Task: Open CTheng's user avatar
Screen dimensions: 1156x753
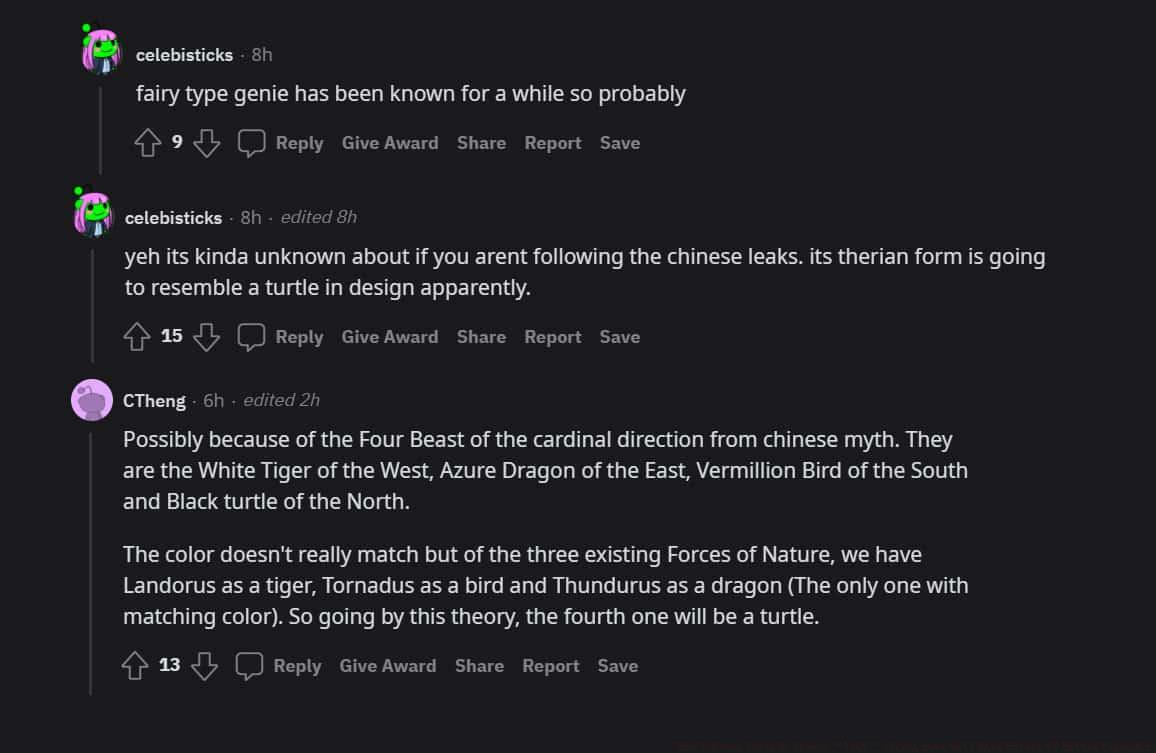Action: pos(92,400)
